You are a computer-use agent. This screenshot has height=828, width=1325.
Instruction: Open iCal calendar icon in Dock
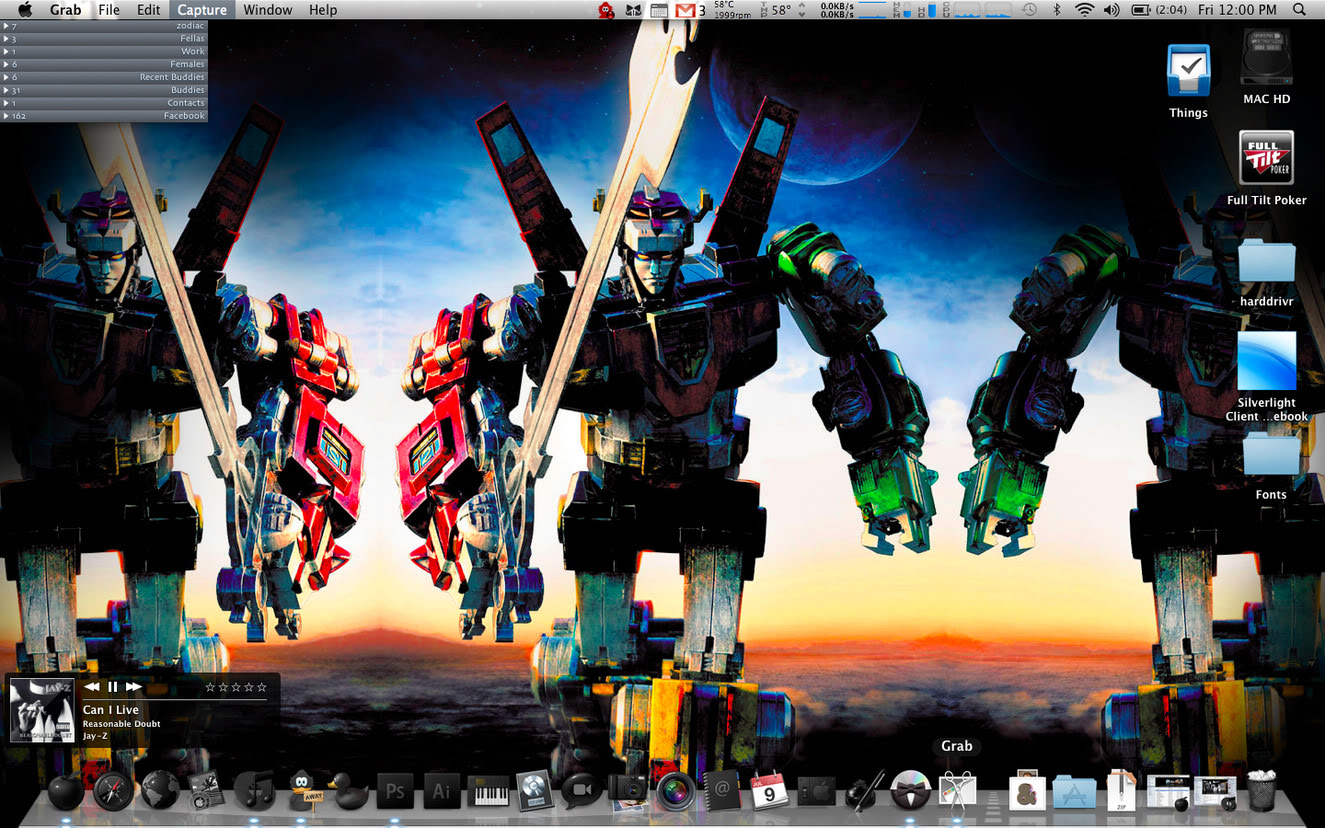coord(769,791)
